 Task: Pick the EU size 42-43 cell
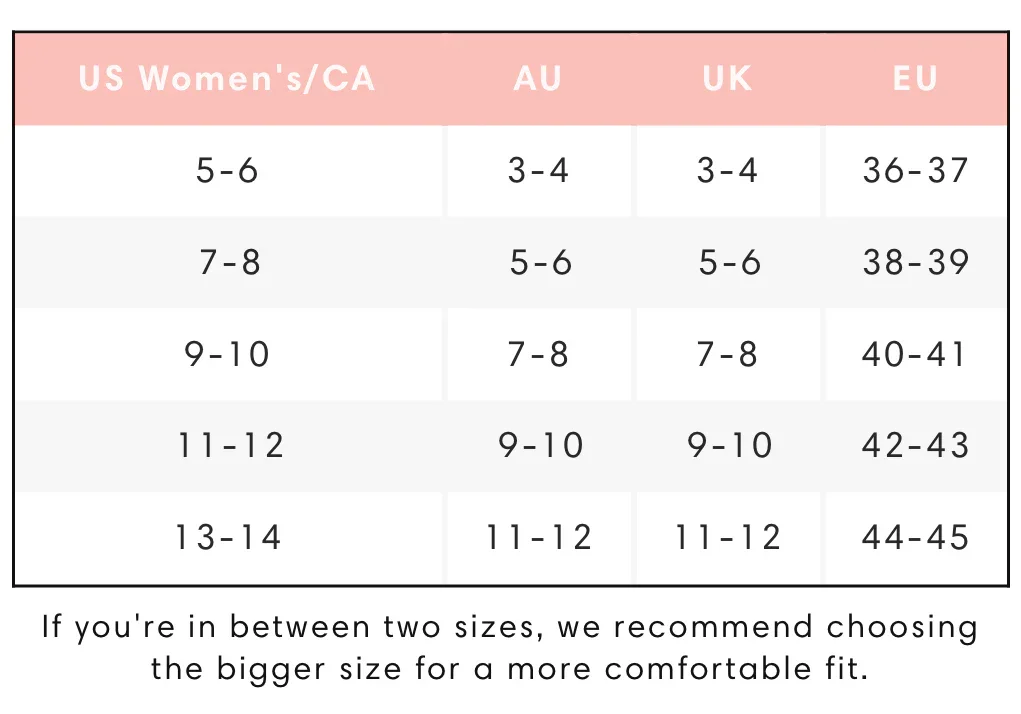tap(915, 445)
